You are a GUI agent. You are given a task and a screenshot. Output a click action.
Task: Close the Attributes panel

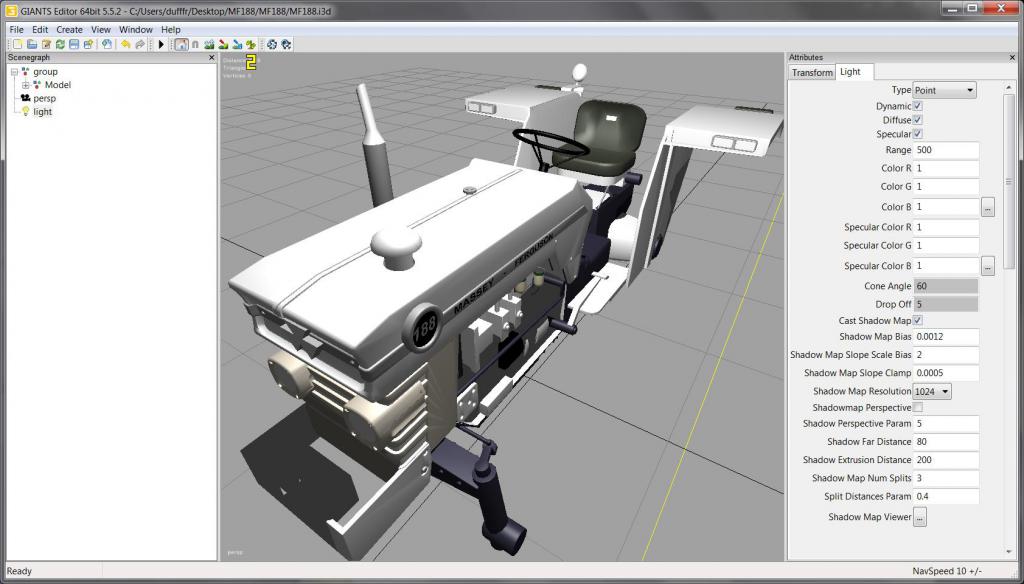(x=1012, y=57)
